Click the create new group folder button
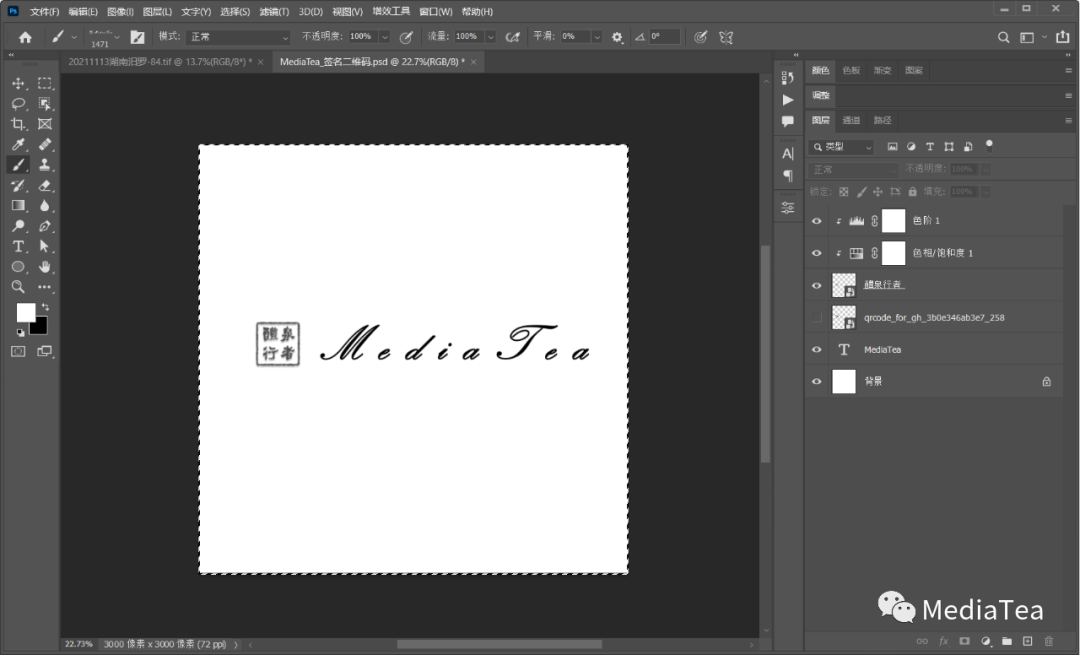 point(1006,641)
